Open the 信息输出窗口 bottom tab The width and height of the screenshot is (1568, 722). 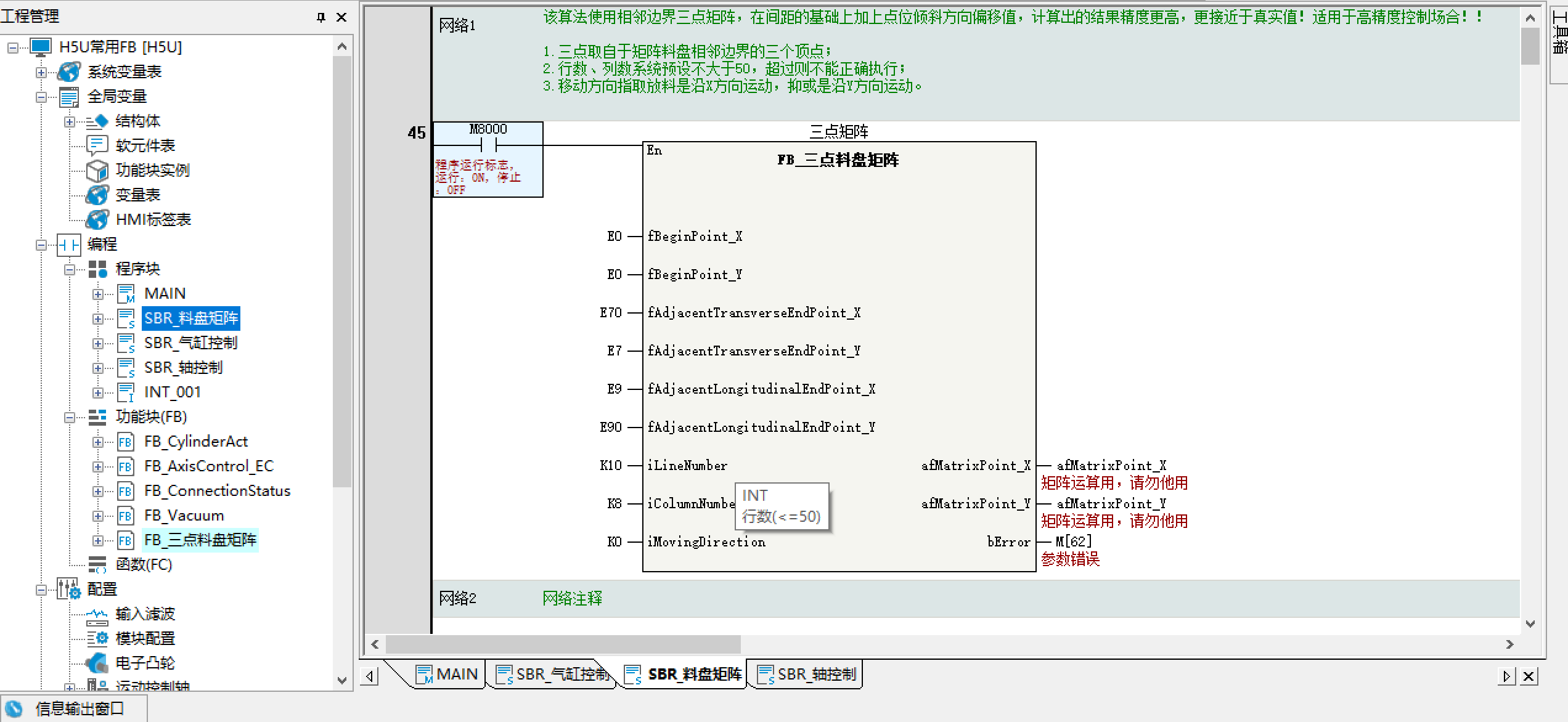point(73,709)
